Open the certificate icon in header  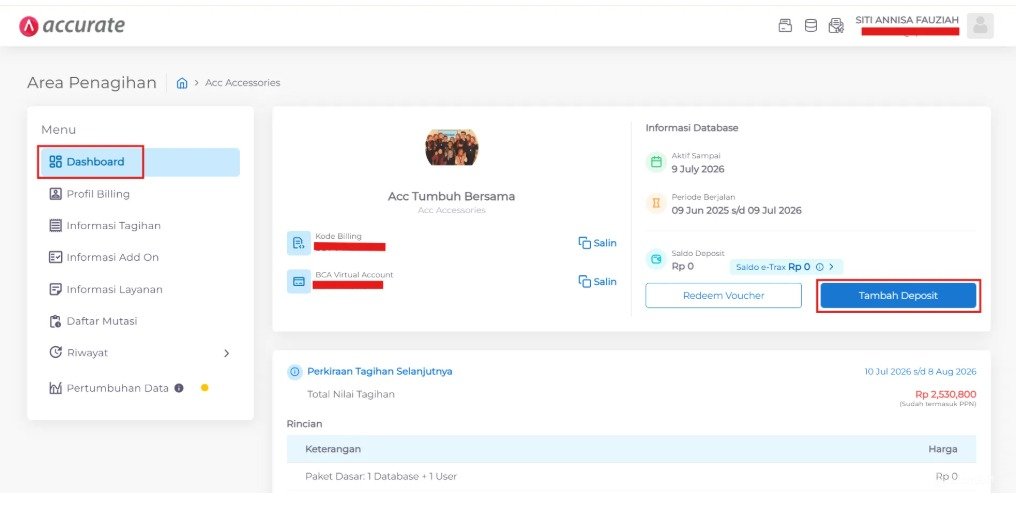(836, 25)
